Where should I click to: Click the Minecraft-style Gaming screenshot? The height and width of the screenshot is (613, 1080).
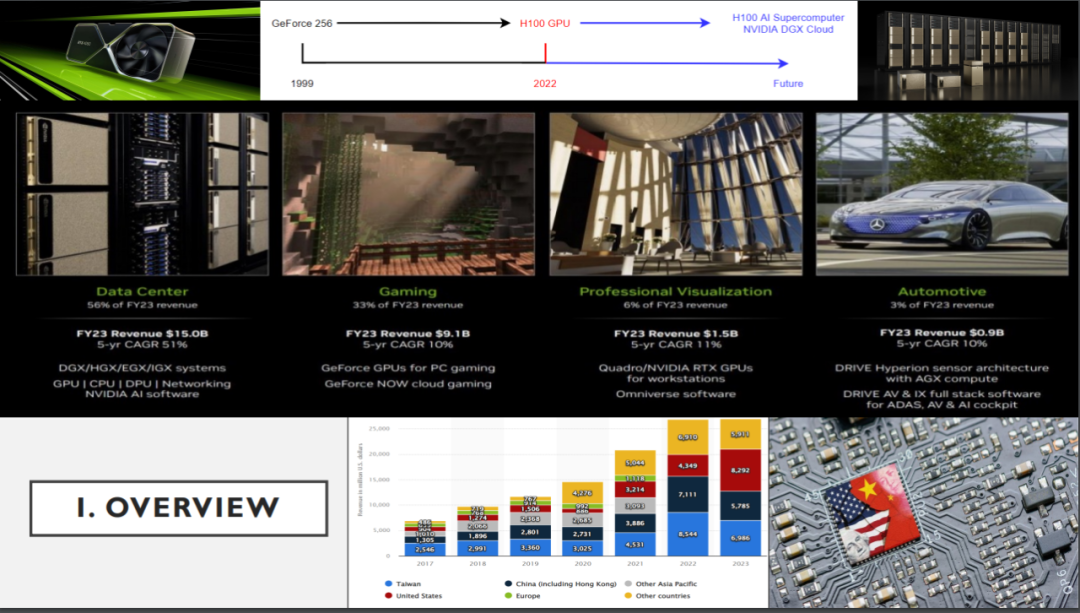coord(408,194)
